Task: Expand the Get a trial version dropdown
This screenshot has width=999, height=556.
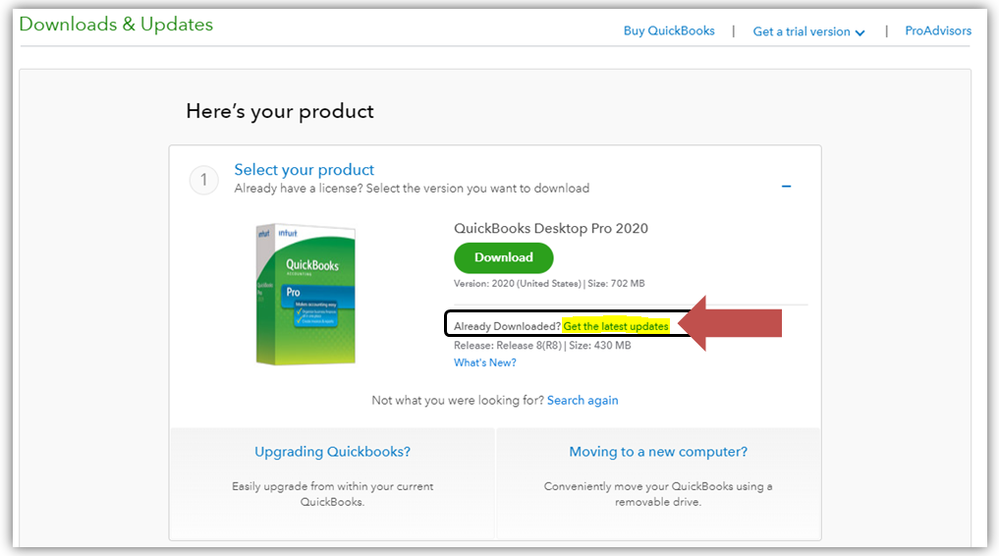Action: pos(809,31)
